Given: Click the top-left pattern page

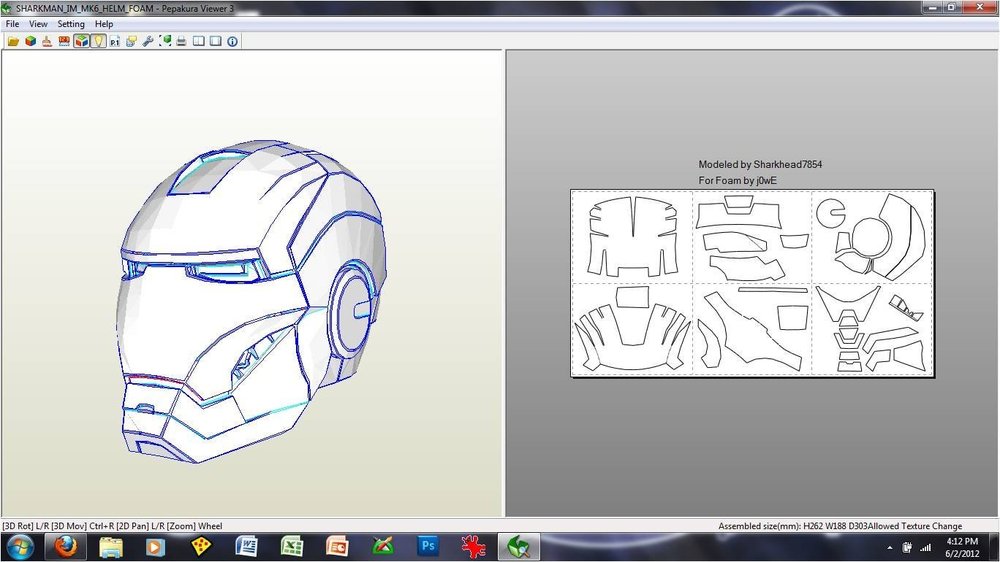Looking at the screenshot, I should (632, 237).
